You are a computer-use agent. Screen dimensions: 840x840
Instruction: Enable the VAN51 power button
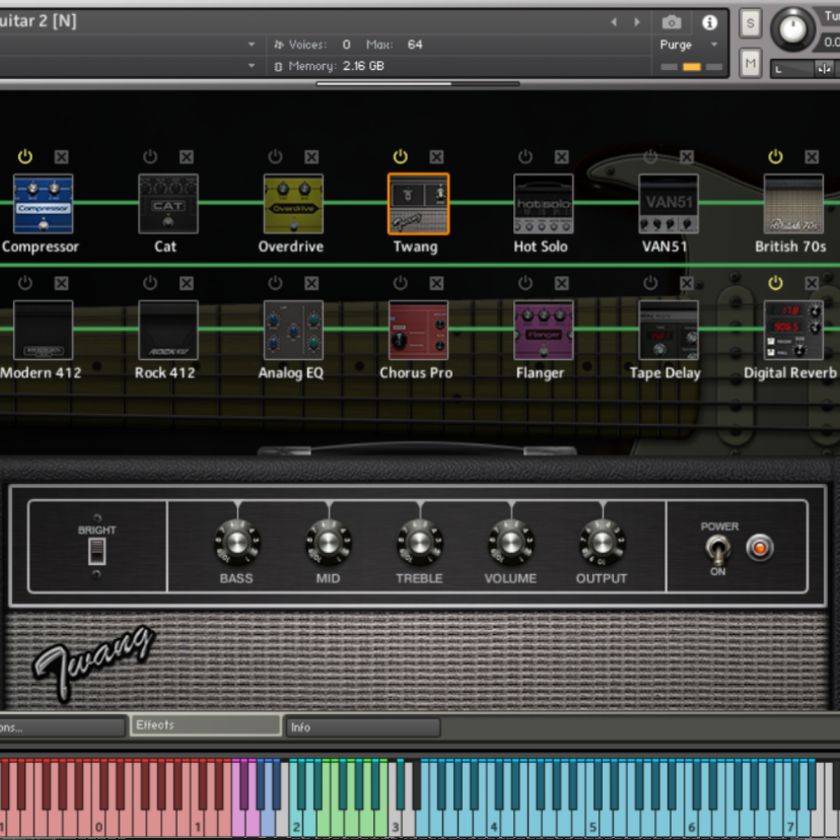coord(650,156)
